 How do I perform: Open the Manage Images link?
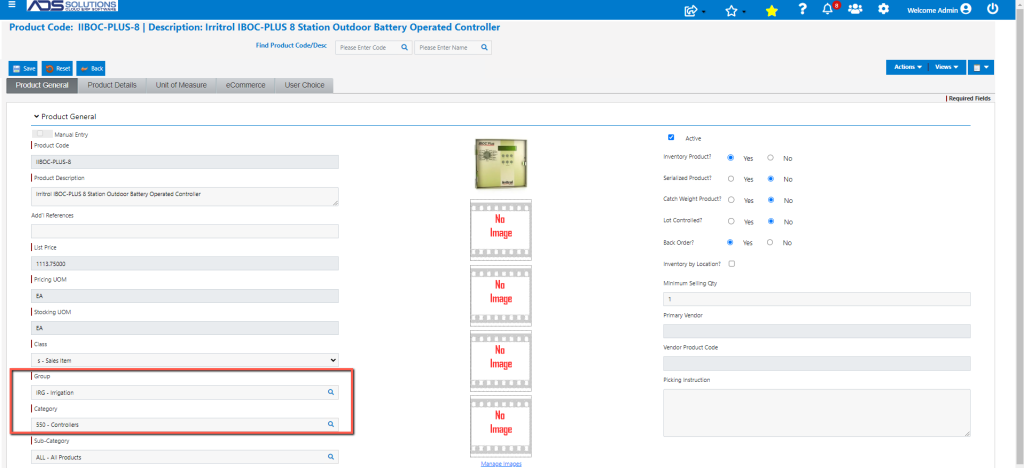click(x=501, y=464)
